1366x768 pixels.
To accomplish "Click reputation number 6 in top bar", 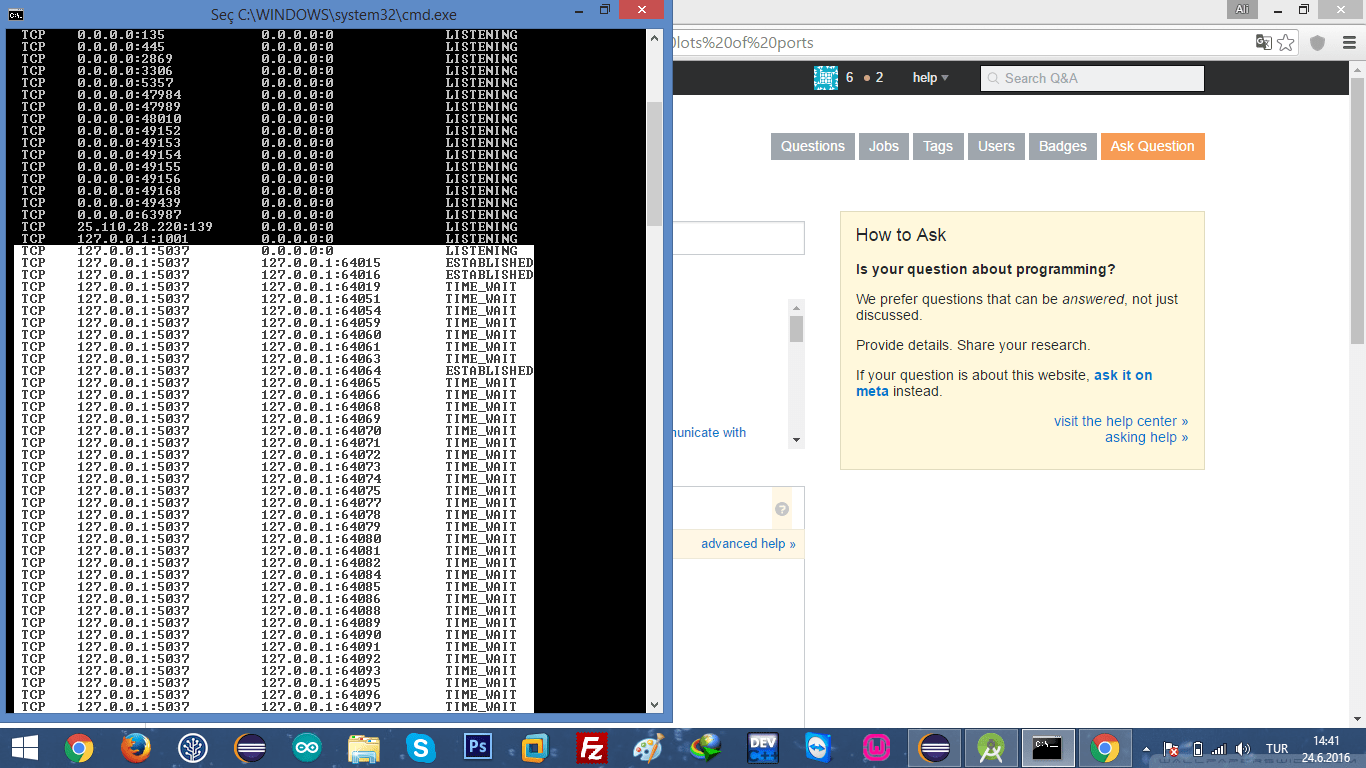I will 850,77.
